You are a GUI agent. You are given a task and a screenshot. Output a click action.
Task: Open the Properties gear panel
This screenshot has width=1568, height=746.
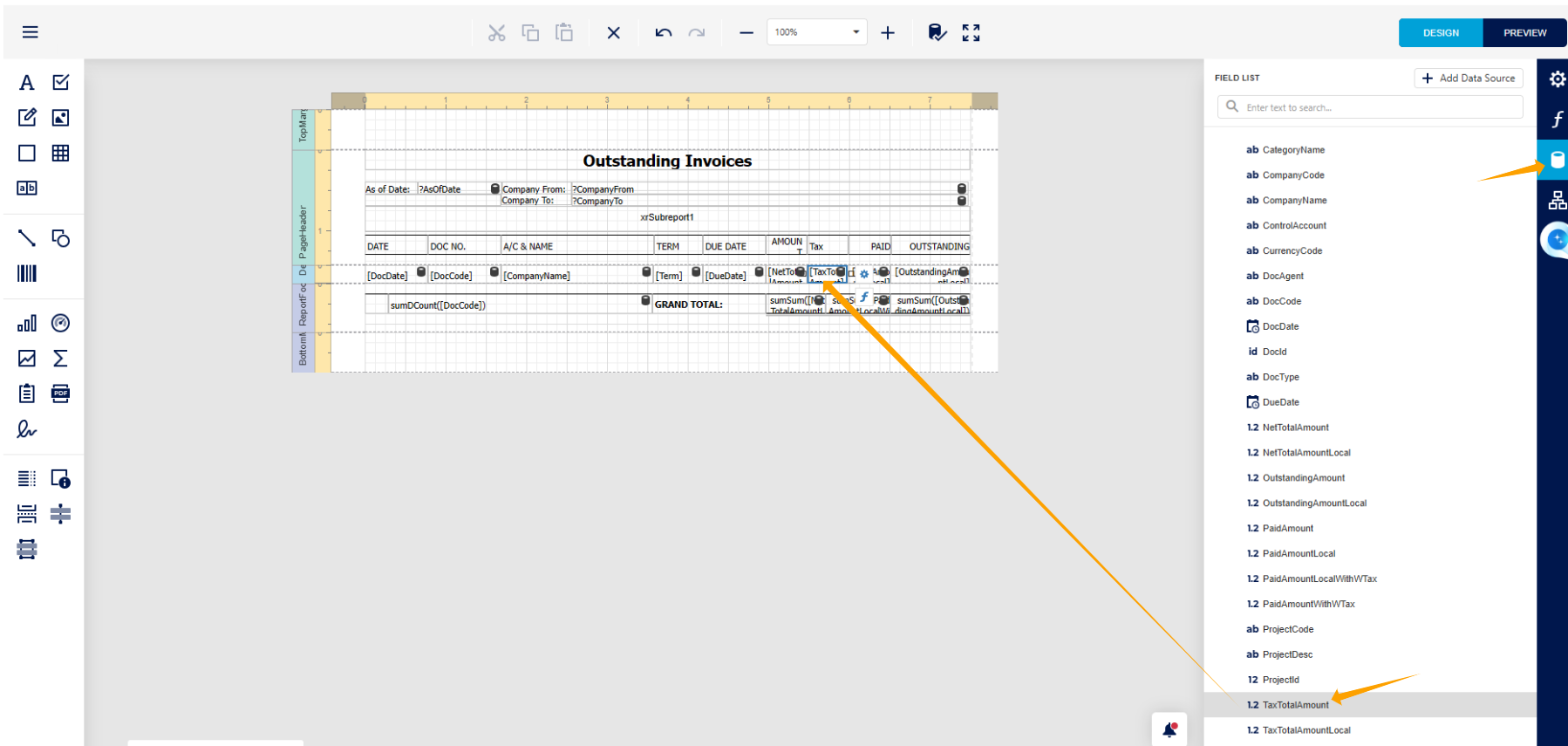point(1557,79)
